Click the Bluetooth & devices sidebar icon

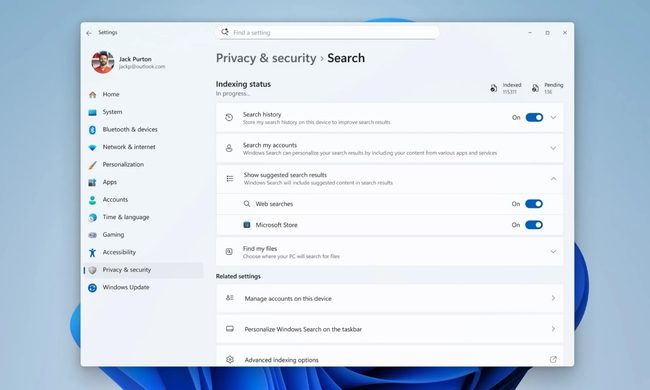(92, 130)
